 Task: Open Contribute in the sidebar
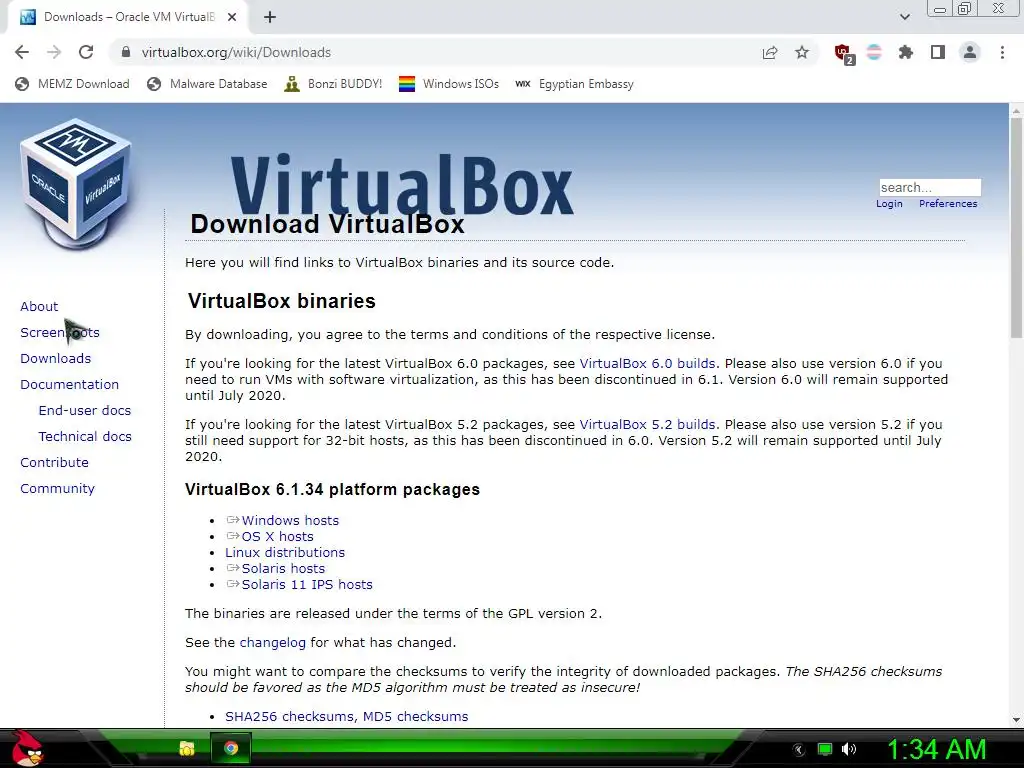54,462
